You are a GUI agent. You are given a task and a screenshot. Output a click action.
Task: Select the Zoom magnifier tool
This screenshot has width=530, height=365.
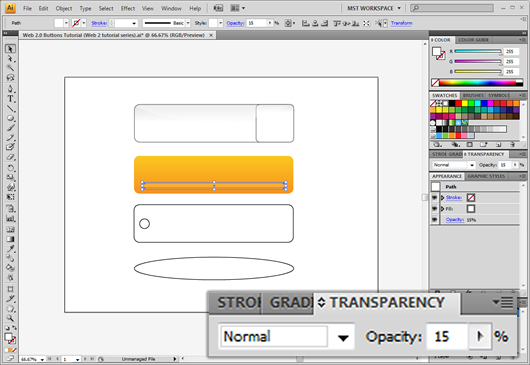(10, 318)
